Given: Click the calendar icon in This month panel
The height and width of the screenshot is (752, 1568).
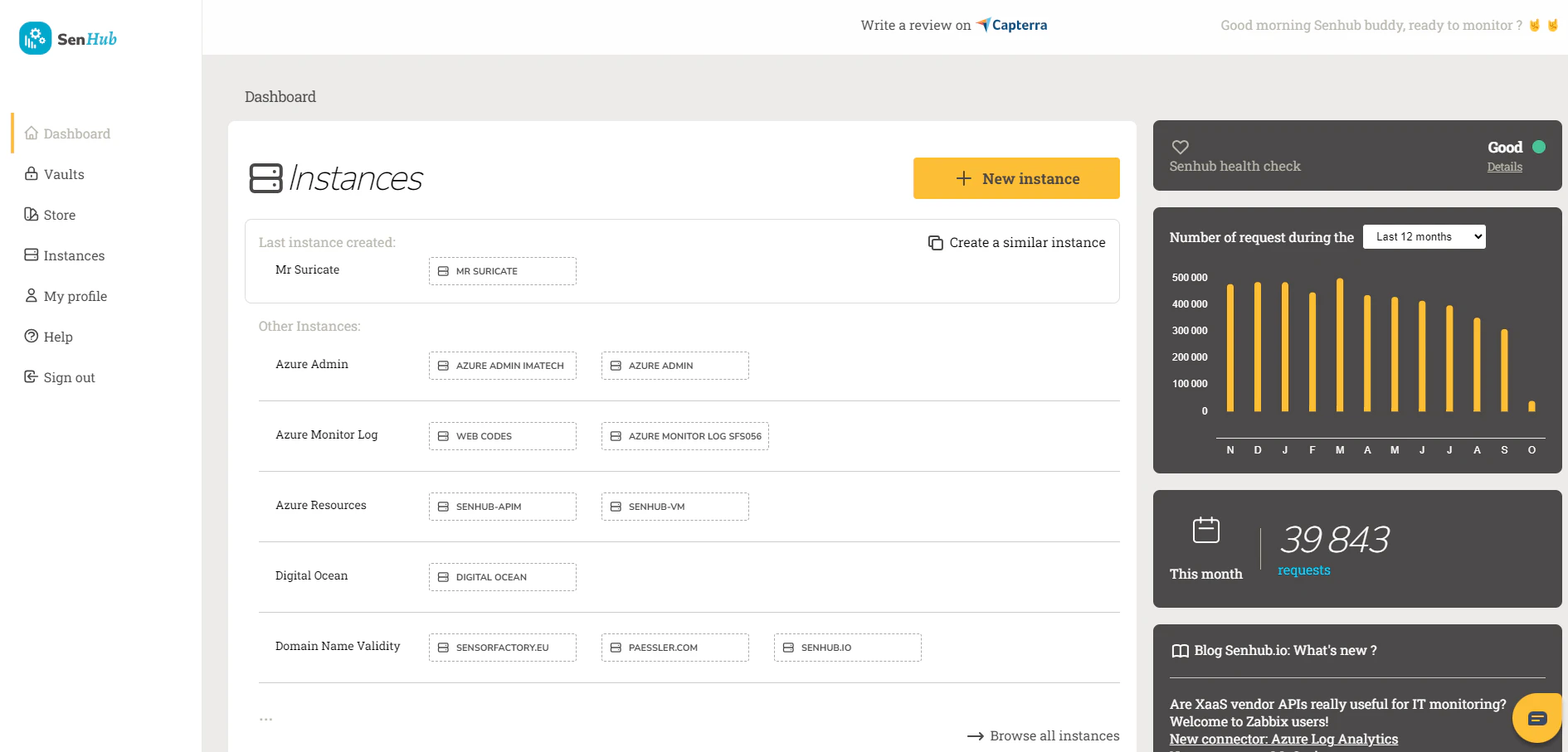Looking at the screenshot, I should point(1205,529).
